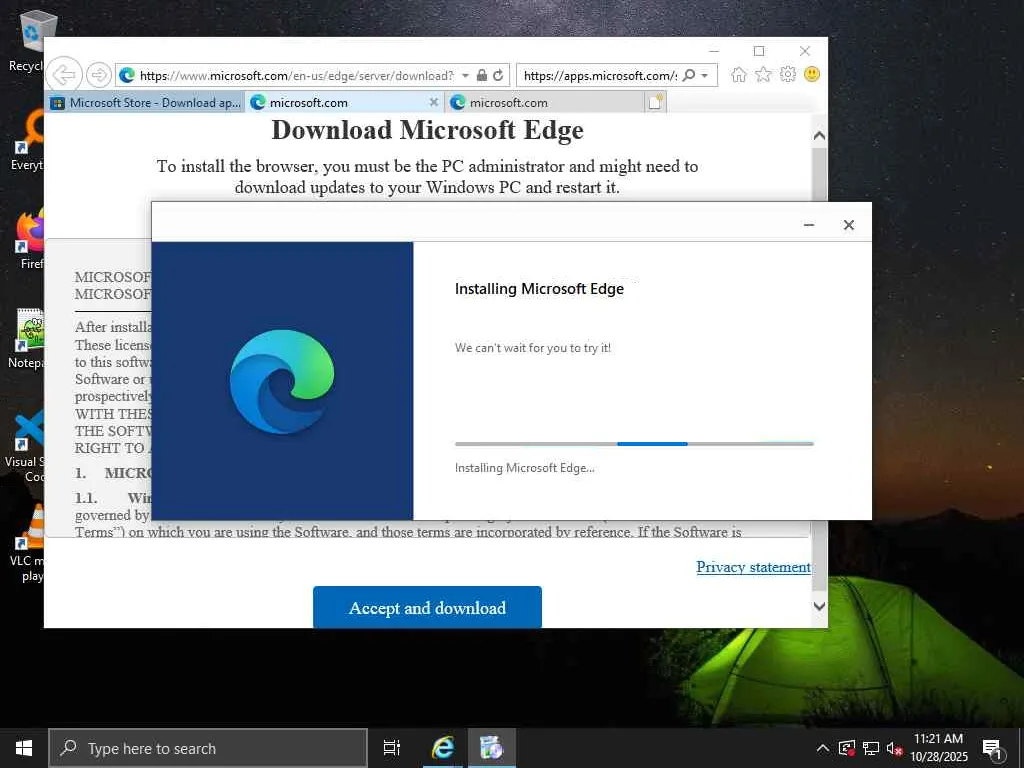Expand the address bar autocomplete dropdown arrow

pos(465,76)
